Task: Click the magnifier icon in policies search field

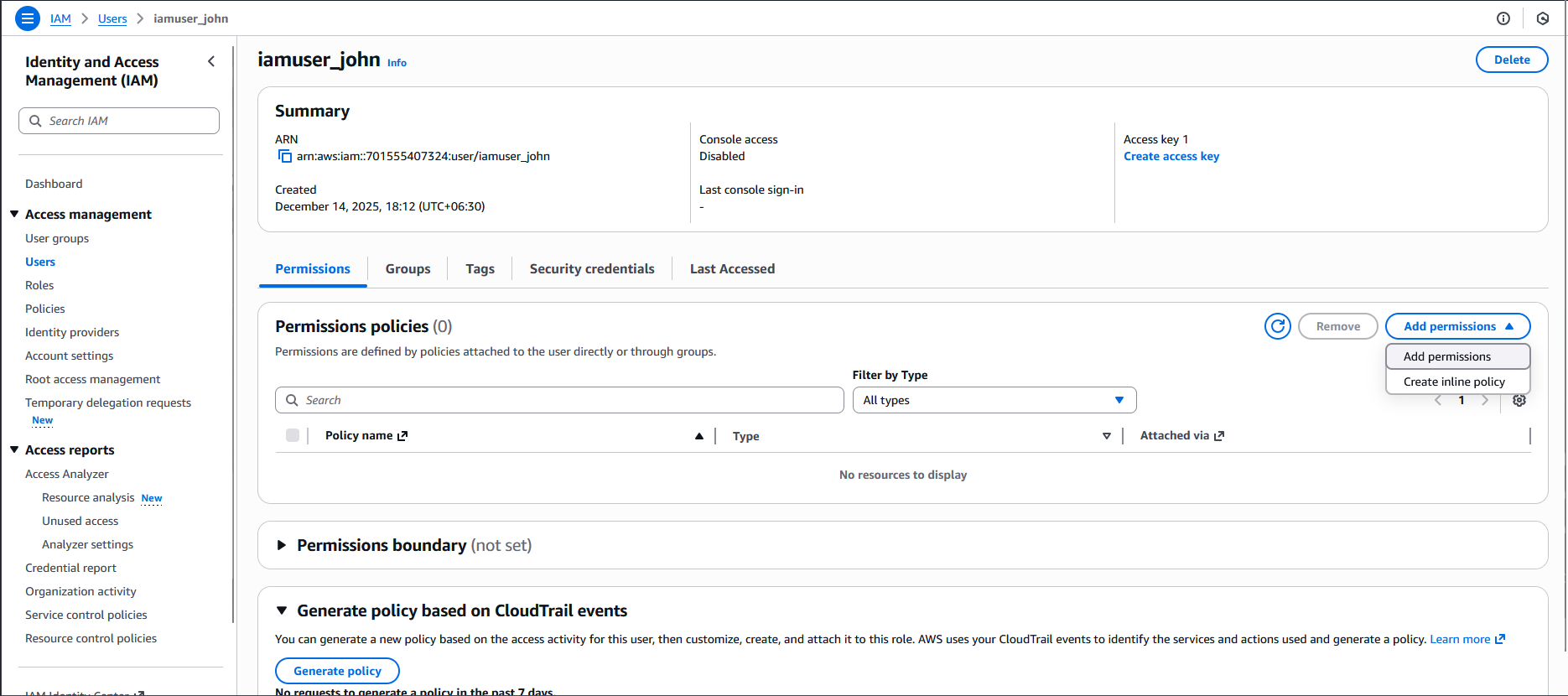Action: point(292,400)
